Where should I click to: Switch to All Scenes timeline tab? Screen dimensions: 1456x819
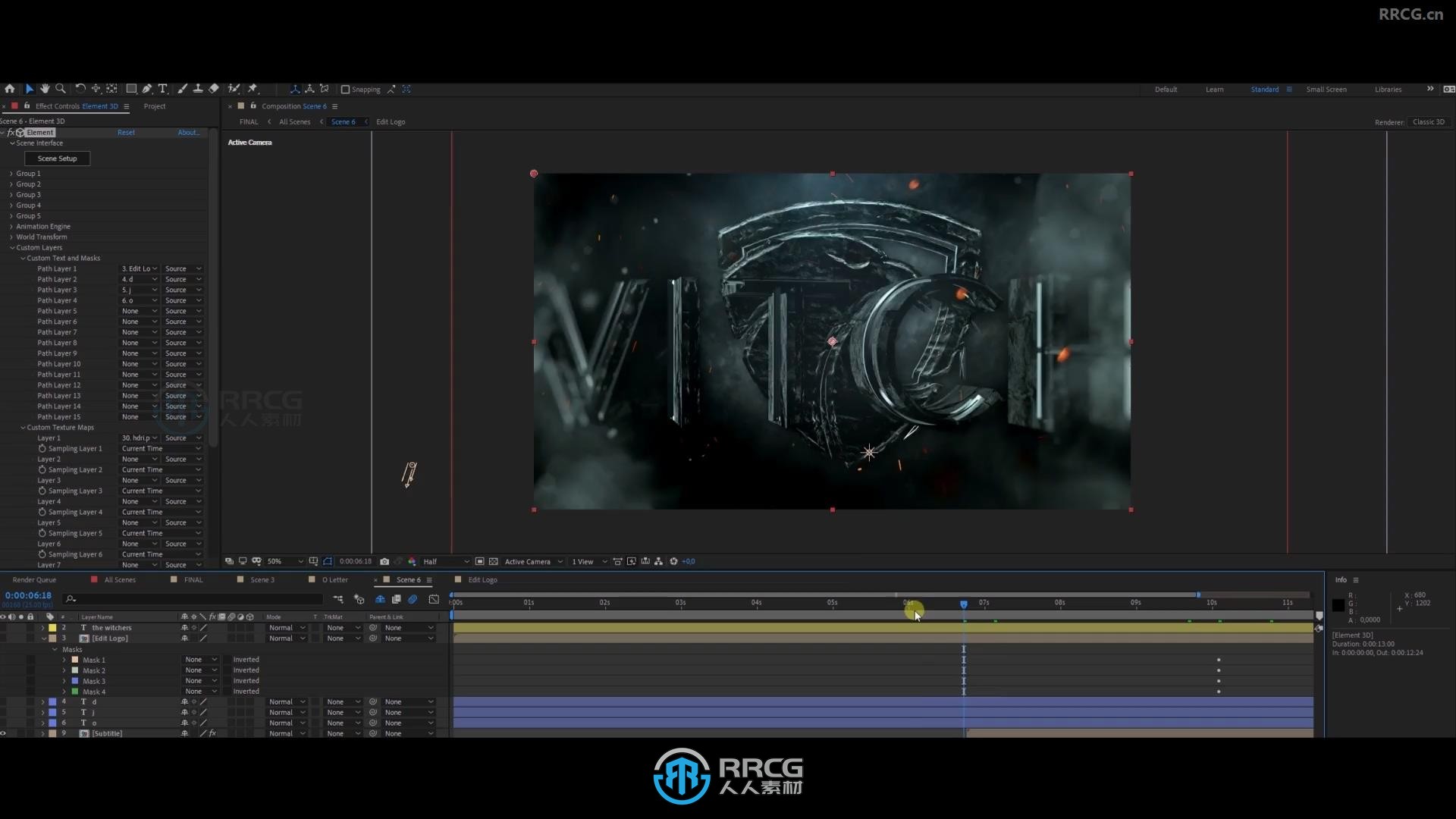[x=120, y=579]
